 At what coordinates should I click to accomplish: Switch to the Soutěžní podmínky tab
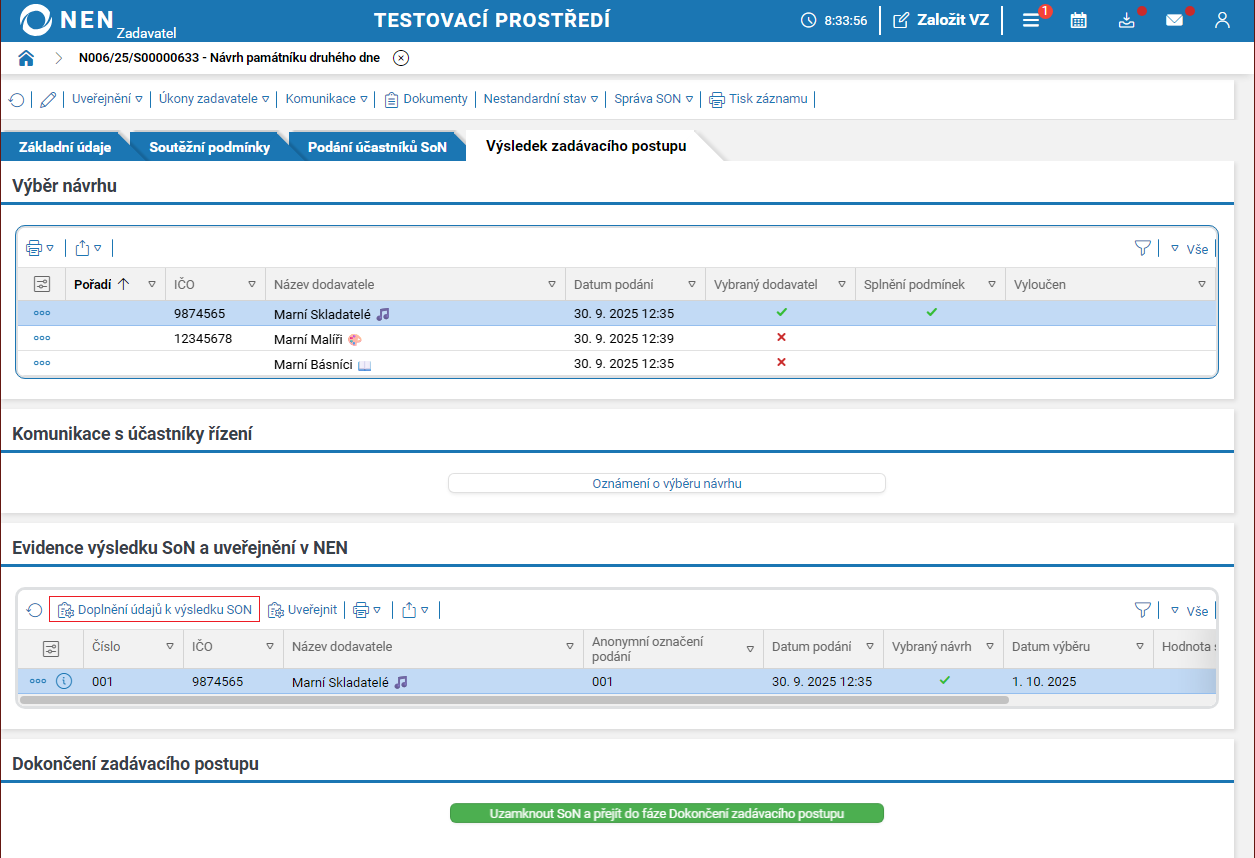(209, 147)
